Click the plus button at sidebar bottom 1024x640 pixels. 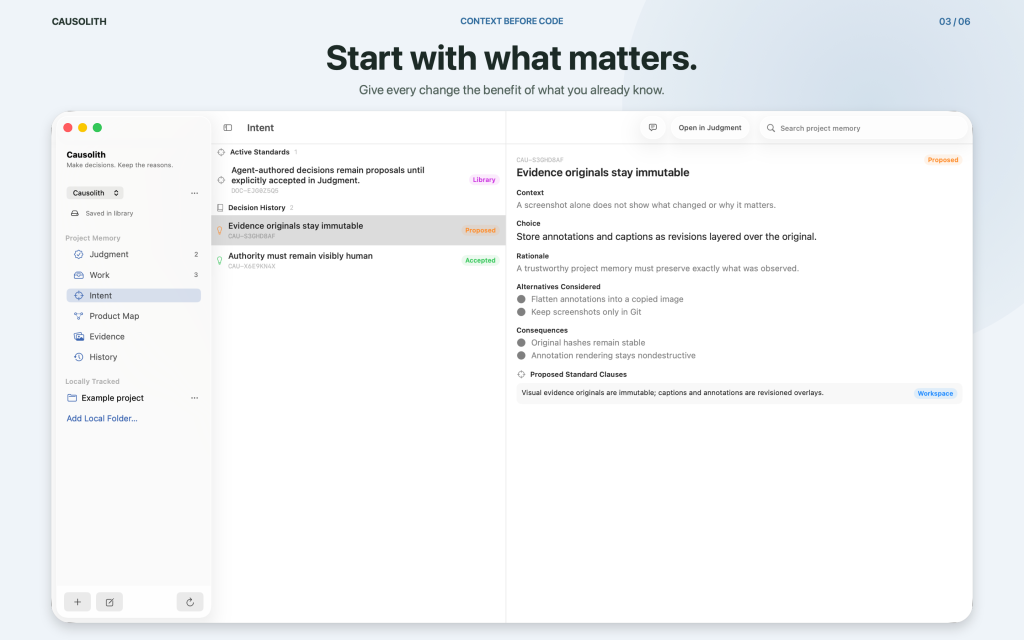[x=77, y=602]
